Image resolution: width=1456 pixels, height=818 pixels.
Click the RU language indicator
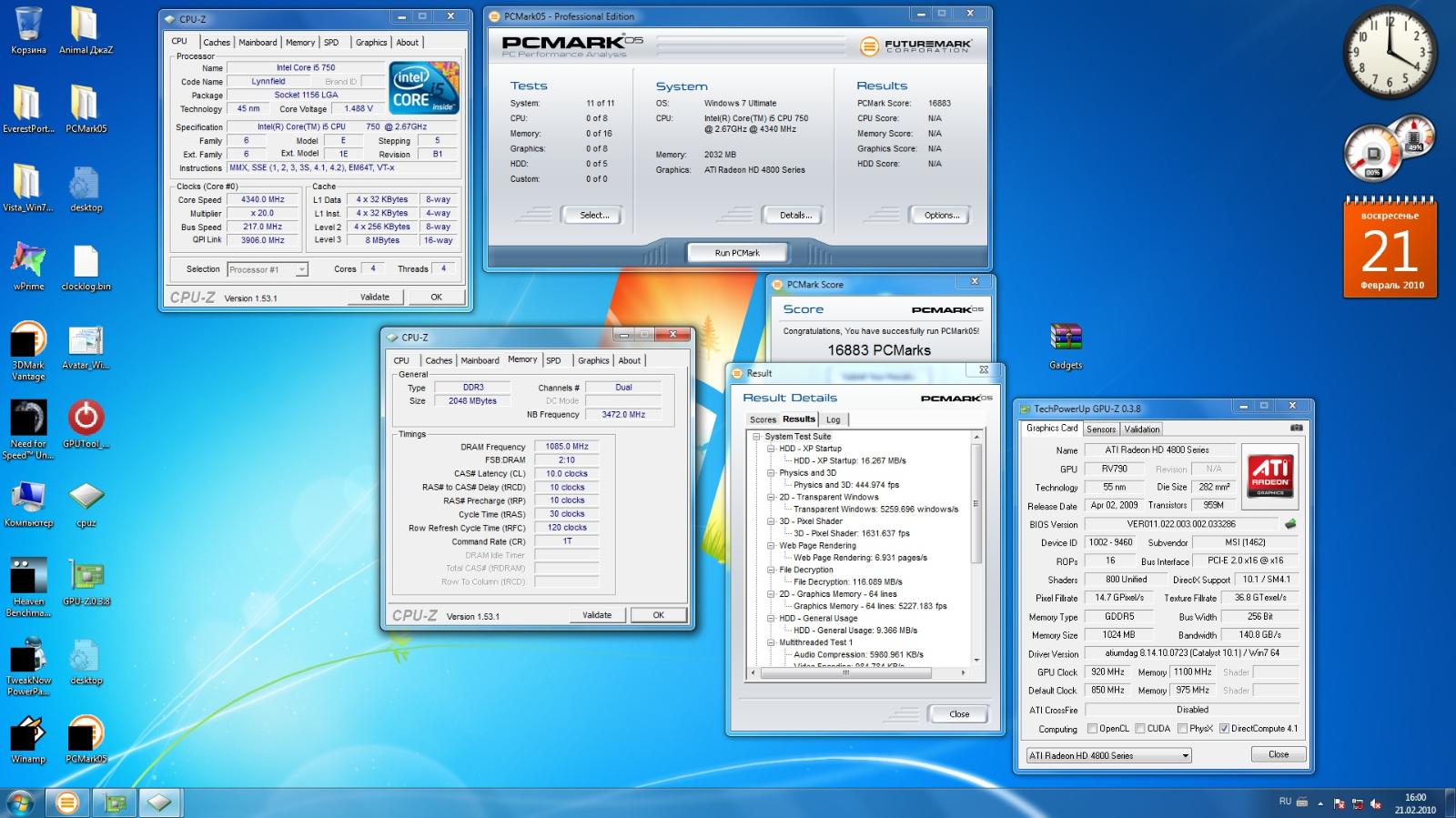pyautogui.click(x=1285, y=802)
